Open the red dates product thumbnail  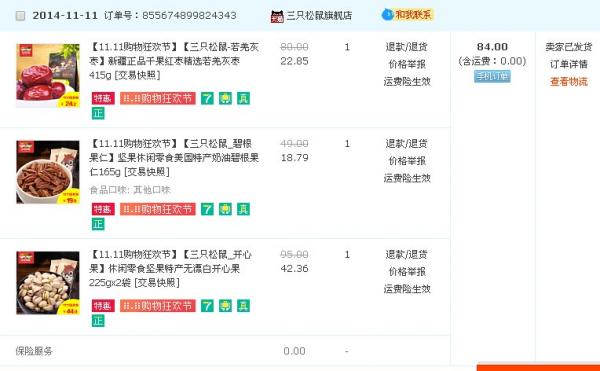pos(48,76)
